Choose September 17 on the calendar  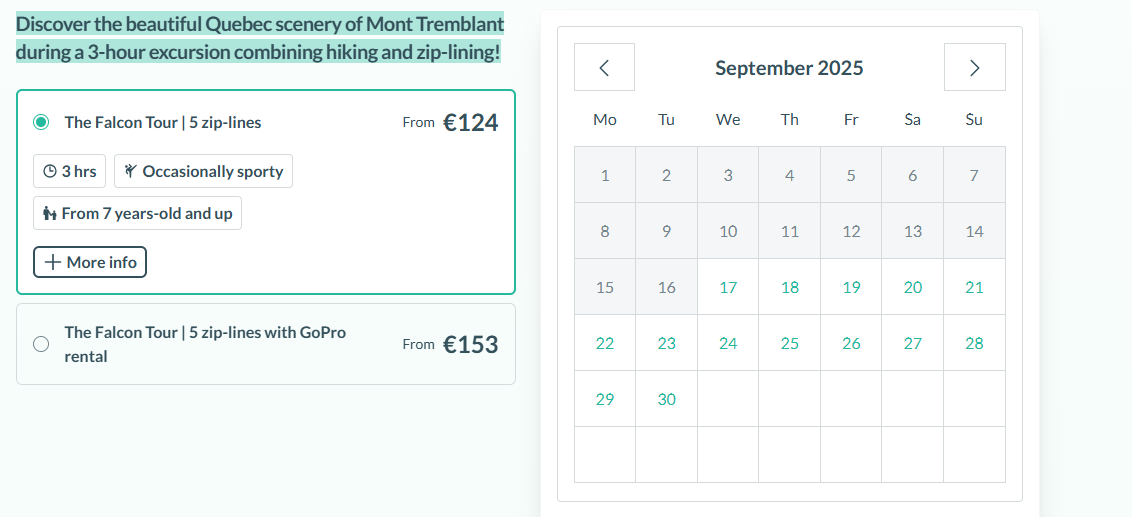[728, 287]
